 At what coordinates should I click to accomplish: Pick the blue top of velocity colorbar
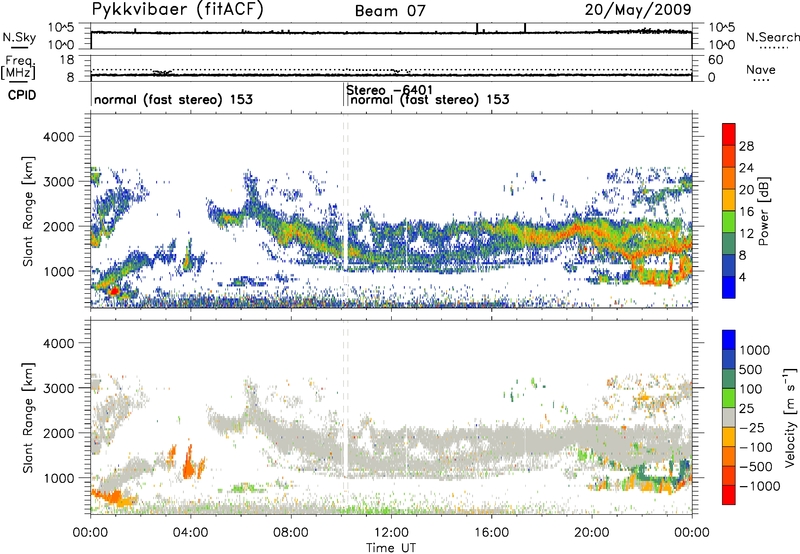[729, 339]
